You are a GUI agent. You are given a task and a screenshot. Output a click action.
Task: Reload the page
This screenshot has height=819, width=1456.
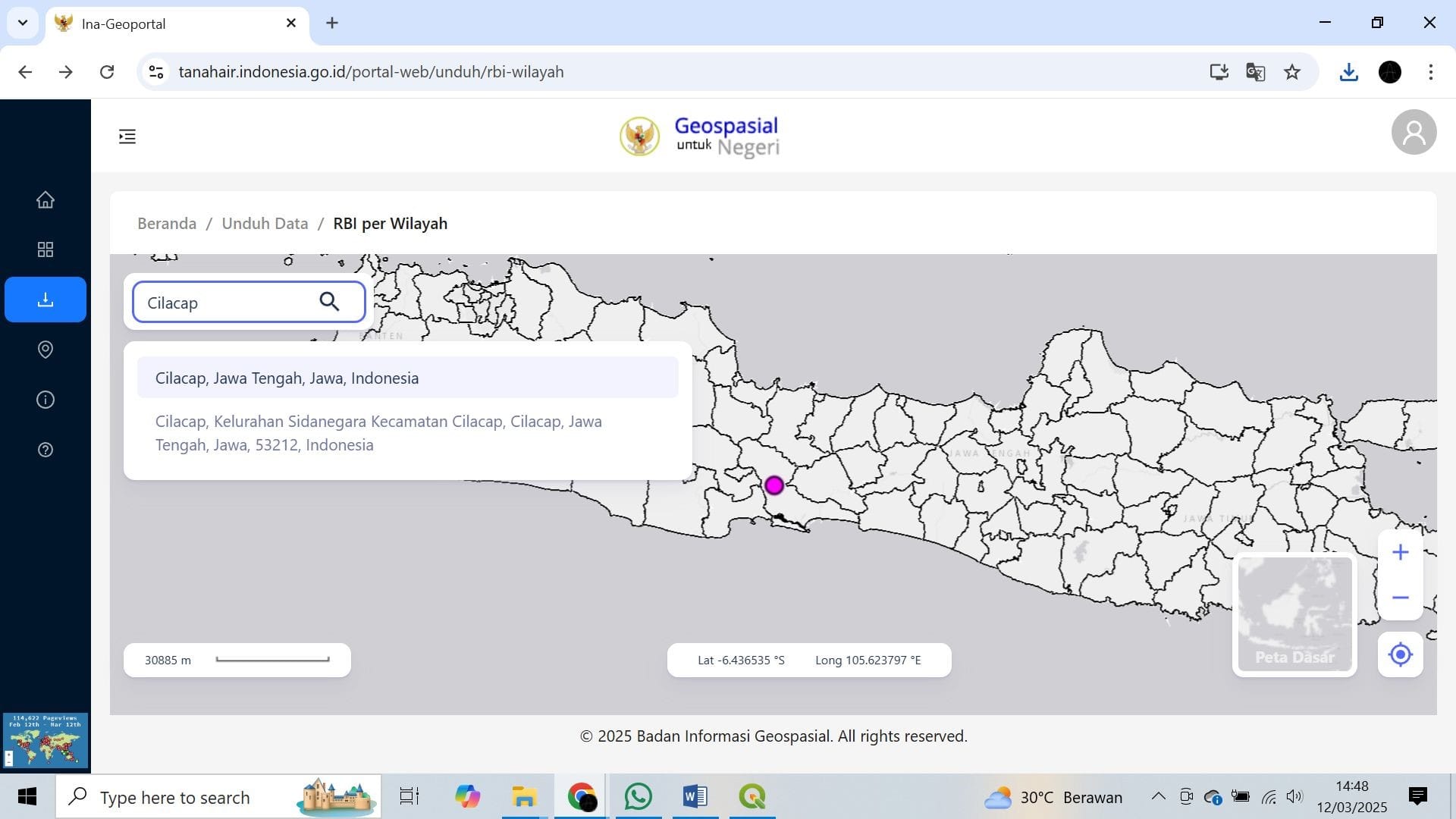click(x=107, y=72)
